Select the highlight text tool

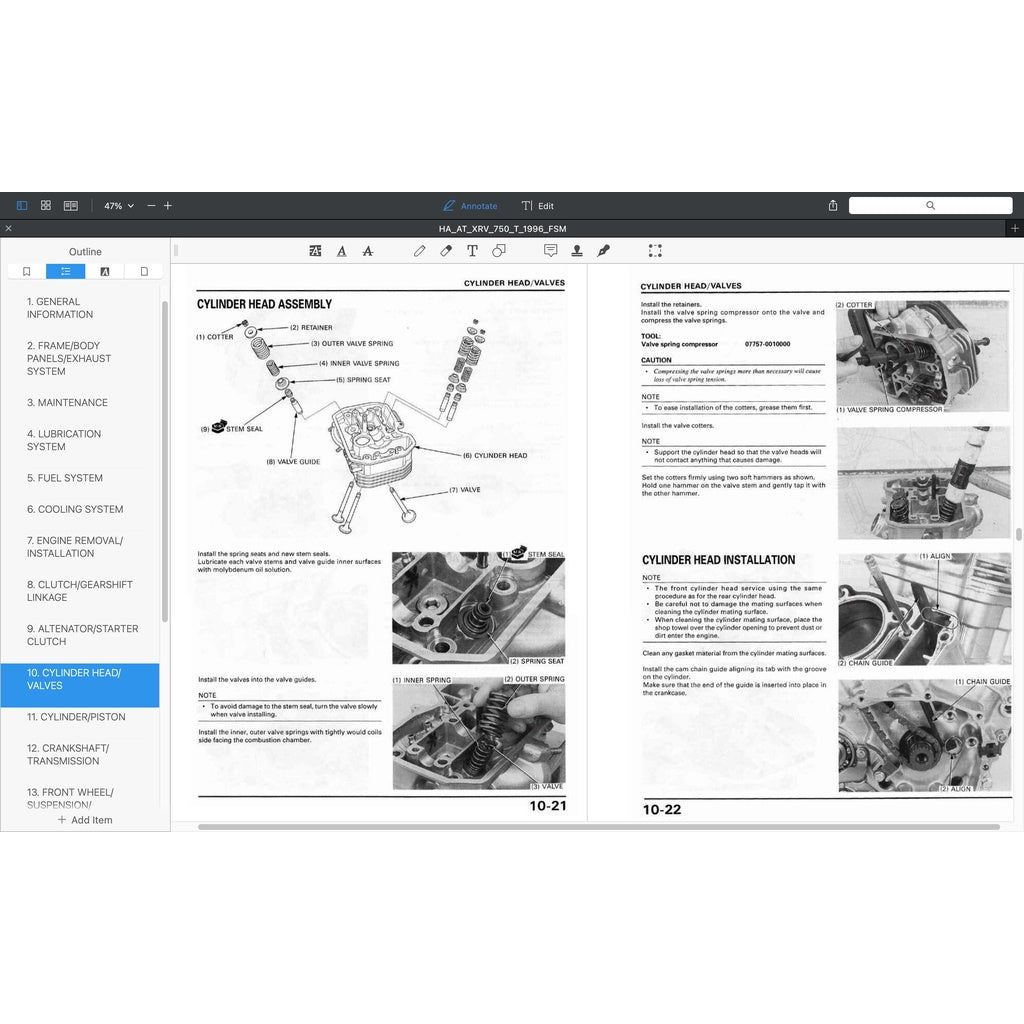pos(316,251)
